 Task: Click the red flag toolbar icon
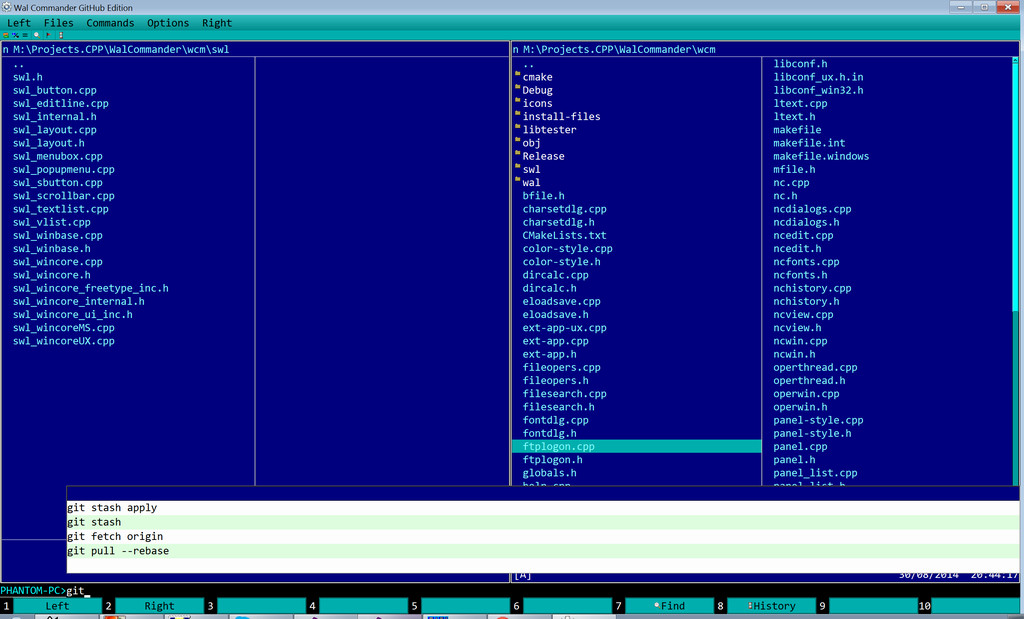pos(48,35)
